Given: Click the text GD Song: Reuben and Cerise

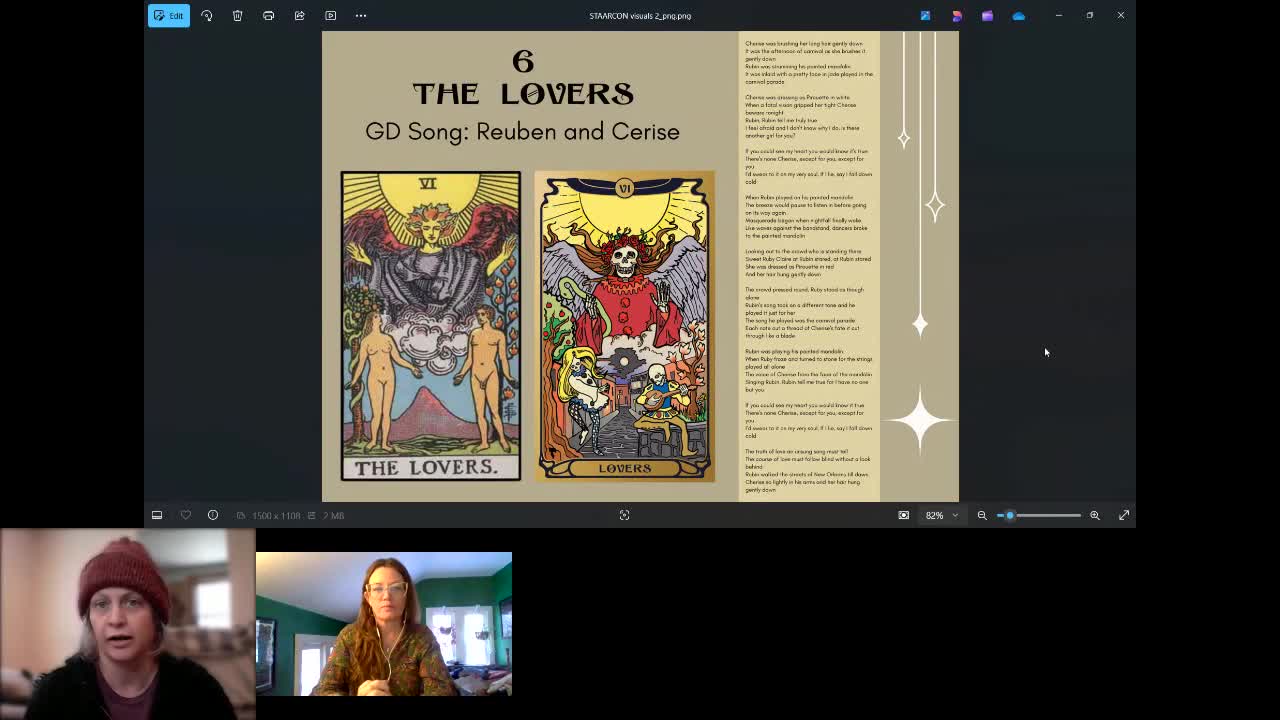Looking at the screenshot, I should (x=522, y=131).
